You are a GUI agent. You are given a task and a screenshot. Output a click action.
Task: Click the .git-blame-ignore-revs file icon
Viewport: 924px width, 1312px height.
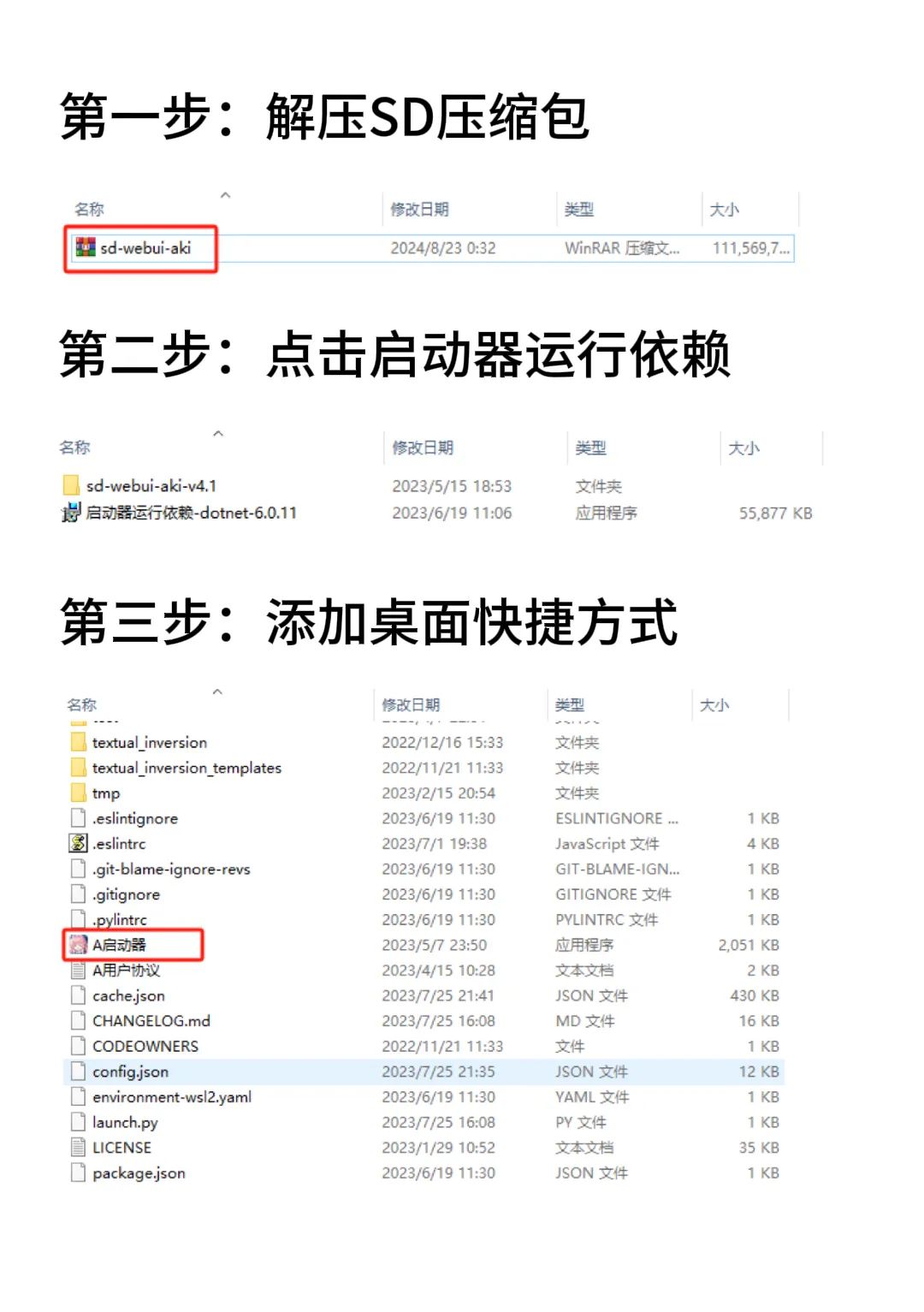pos(78,869)
